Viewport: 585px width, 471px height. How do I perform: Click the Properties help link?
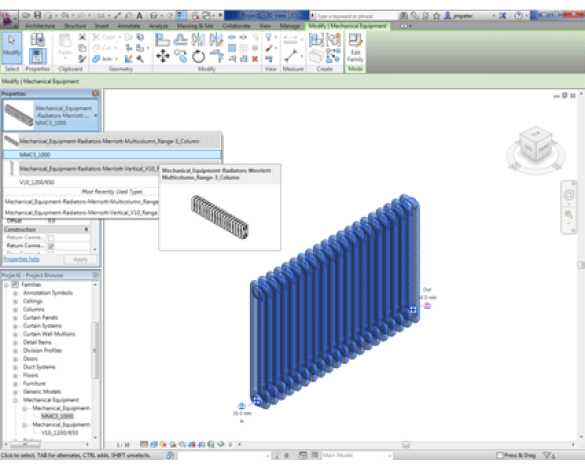[x=22, y=259]
